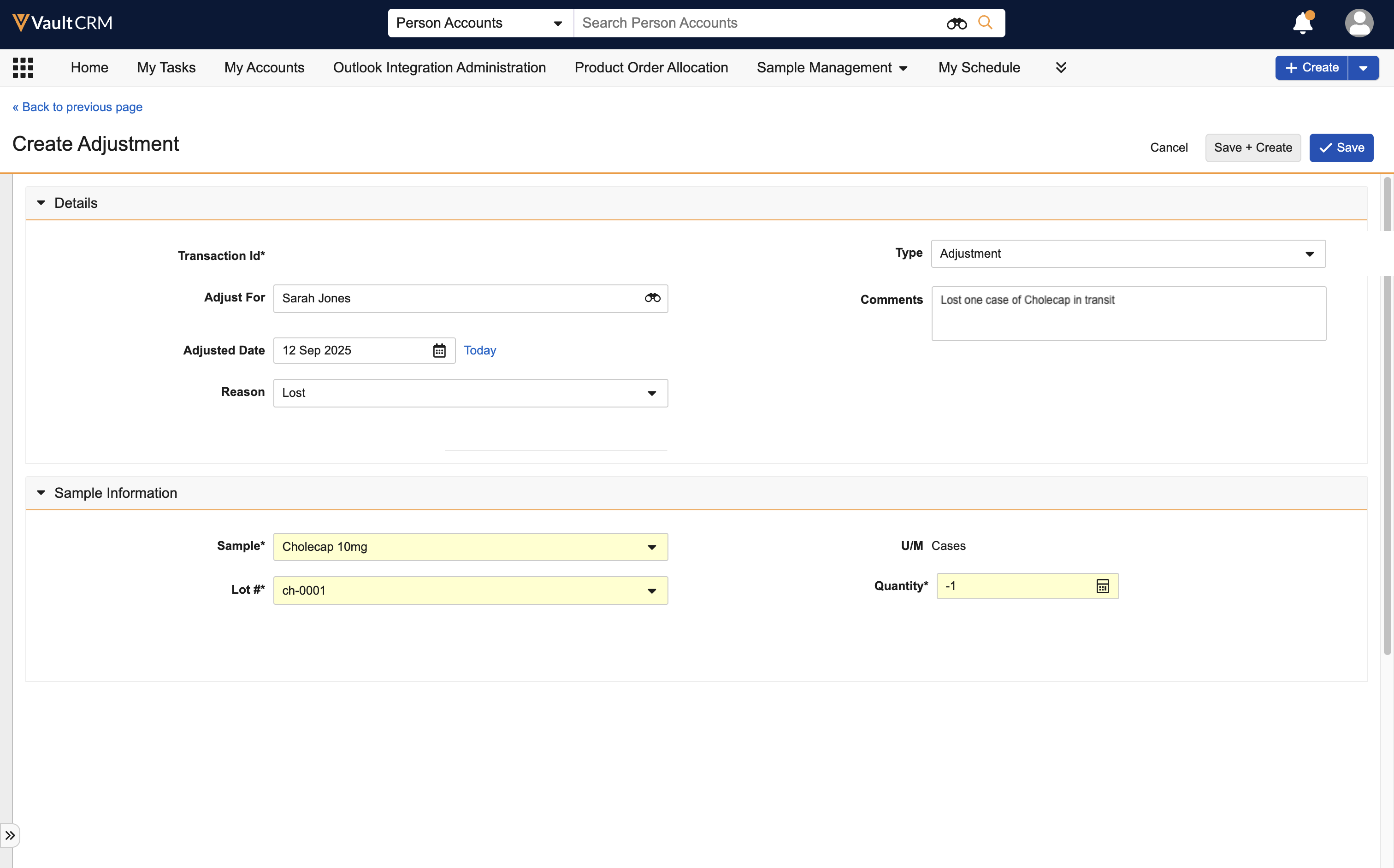
Task: Go to My Accounts tab
Action: coord(264,68)
